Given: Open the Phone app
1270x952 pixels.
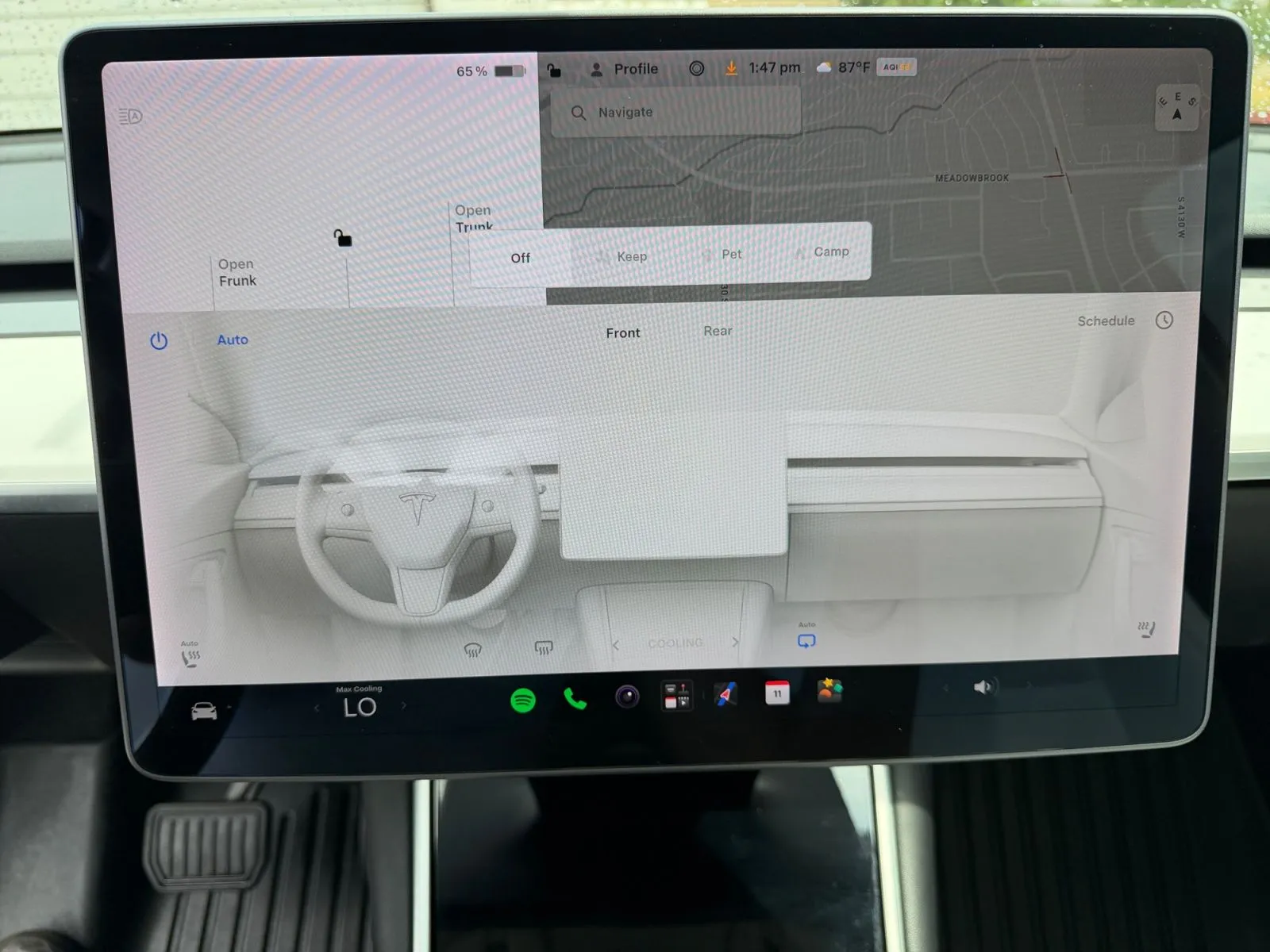Looking at the screenshot, I should 575,699.
